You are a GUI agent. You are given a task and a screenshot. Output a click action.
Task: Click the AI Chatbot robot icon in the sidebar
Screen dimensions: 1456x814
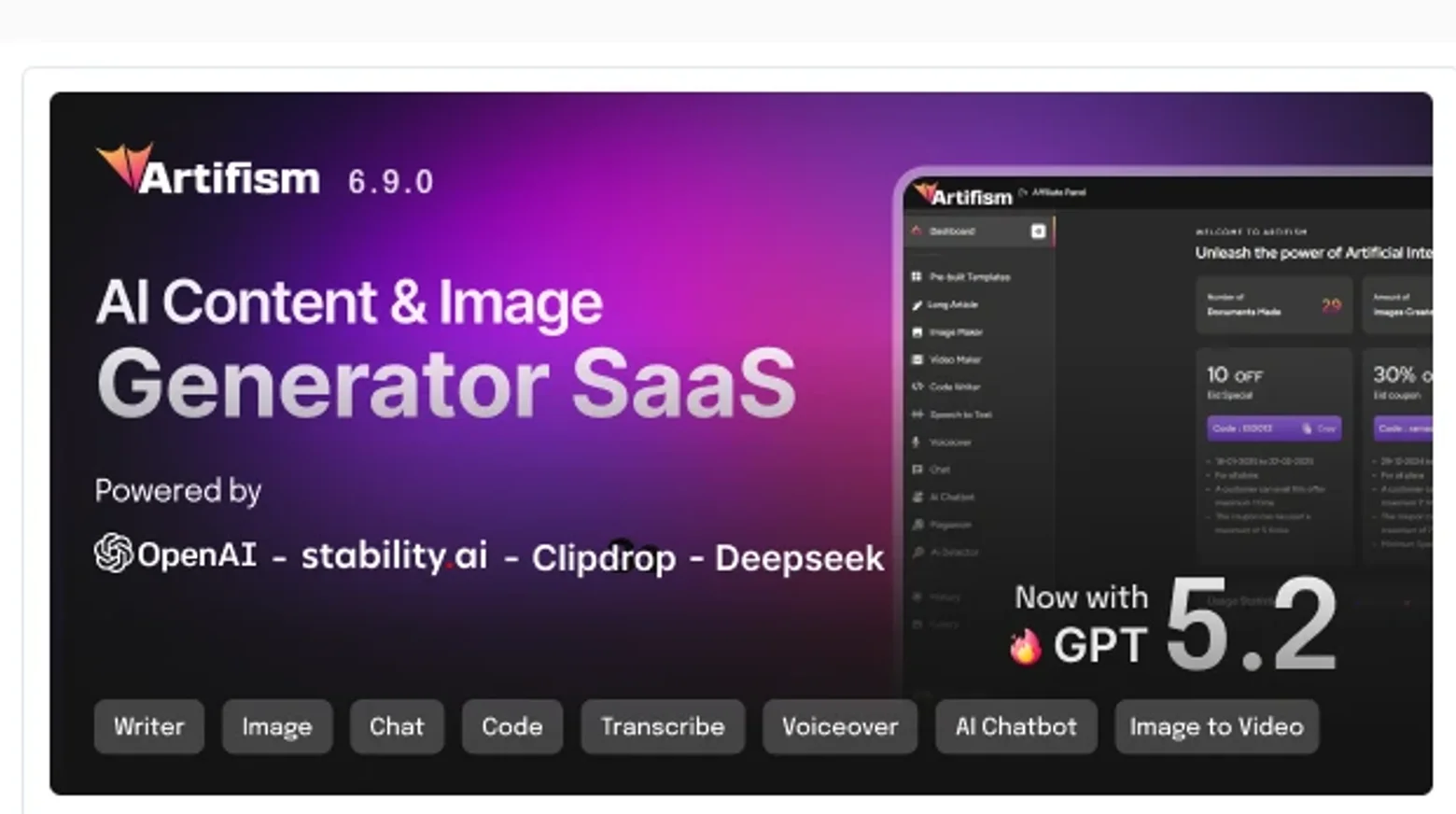(x=917, y=497)
